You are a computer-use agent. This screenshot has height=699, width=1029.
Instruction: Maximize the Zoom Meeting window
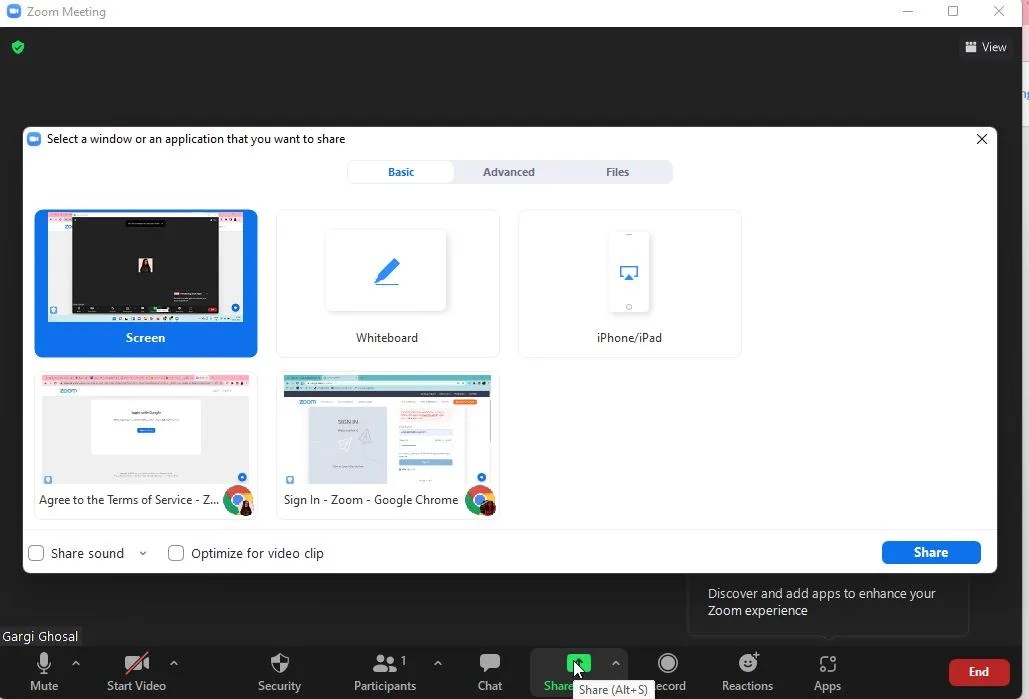953,11
